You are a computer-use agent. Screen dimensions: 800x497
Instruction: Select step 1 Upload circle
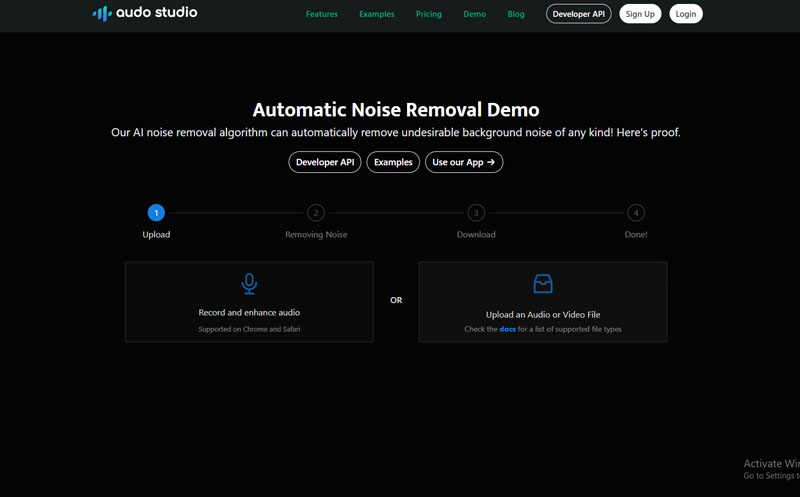pos(156,213)
